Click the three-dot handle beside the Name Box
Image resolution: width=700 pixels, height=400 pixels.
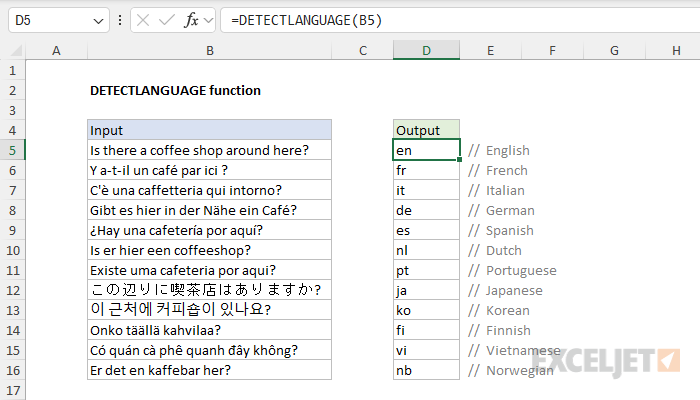coord(120,20)
